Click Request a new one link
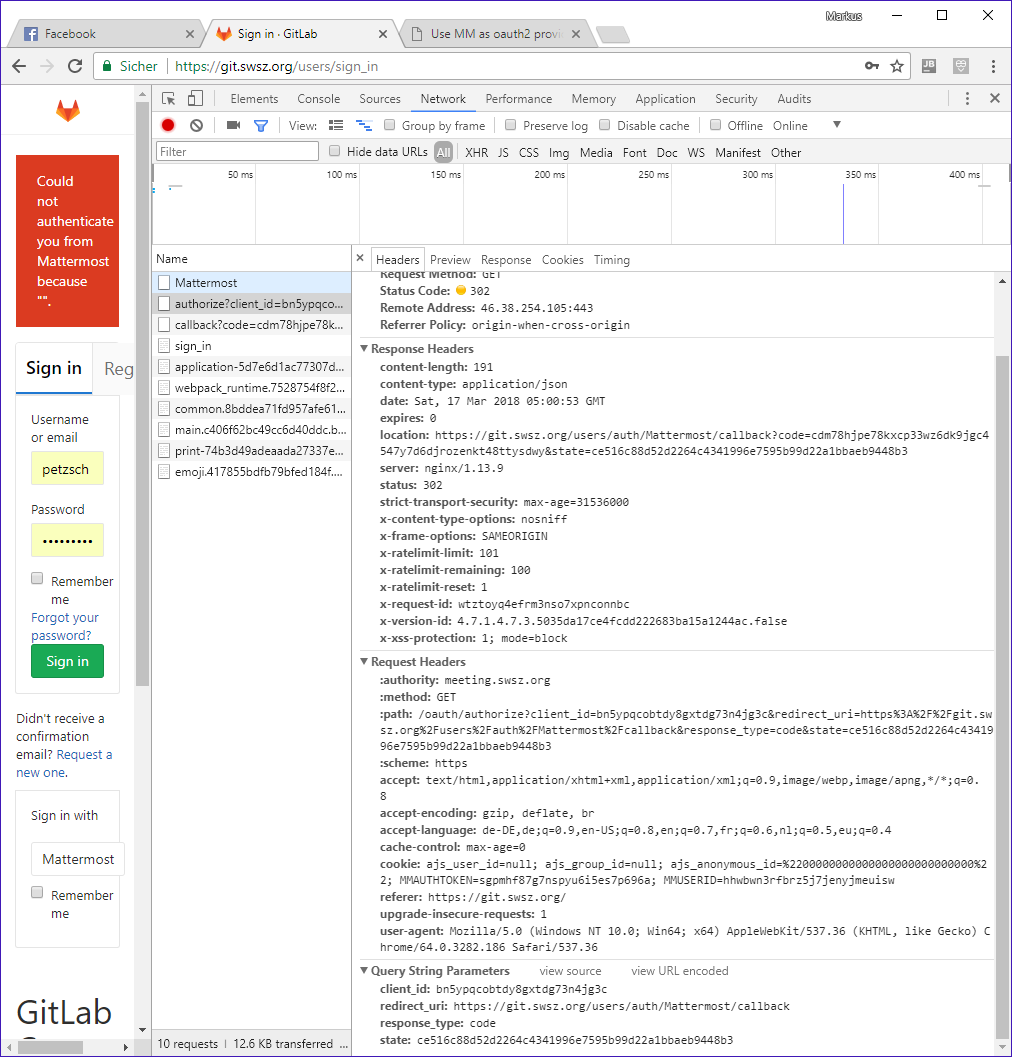 64,764
